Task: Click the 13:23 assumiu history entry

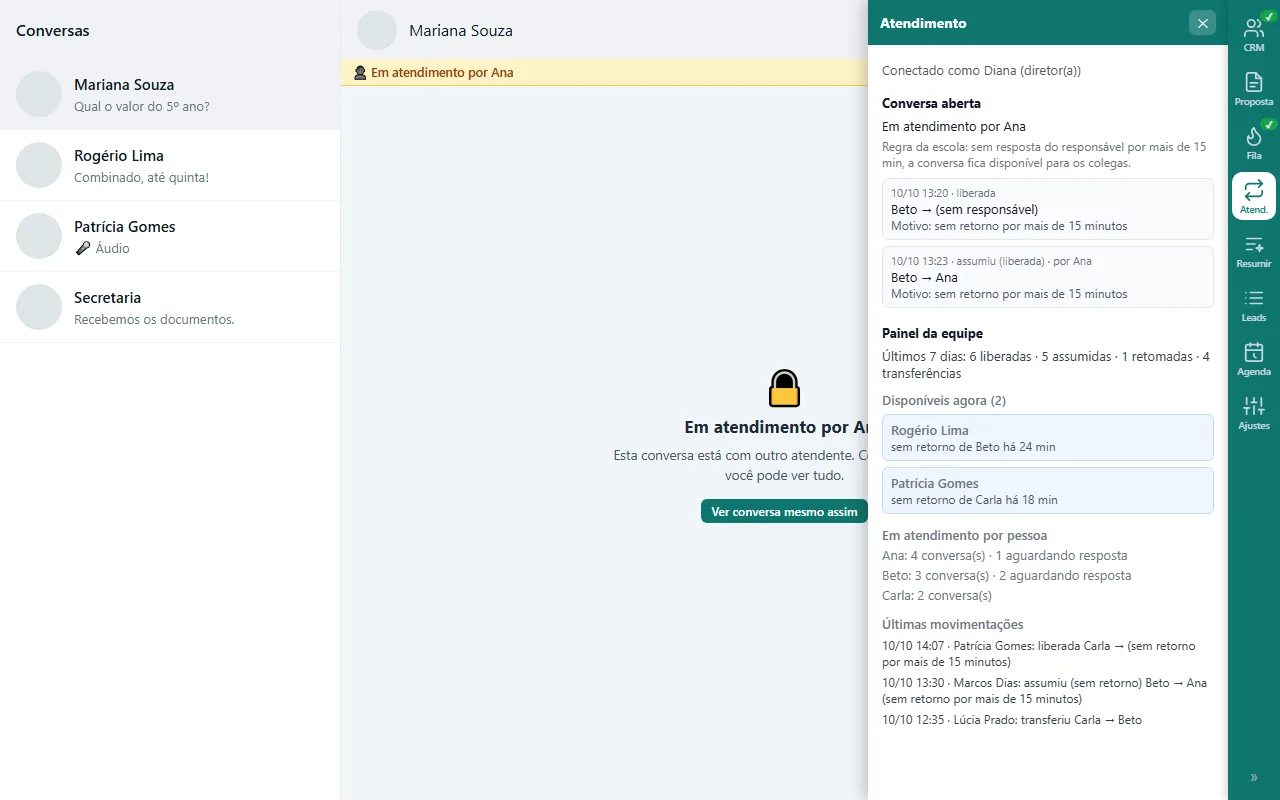Action: point(1047,277)
